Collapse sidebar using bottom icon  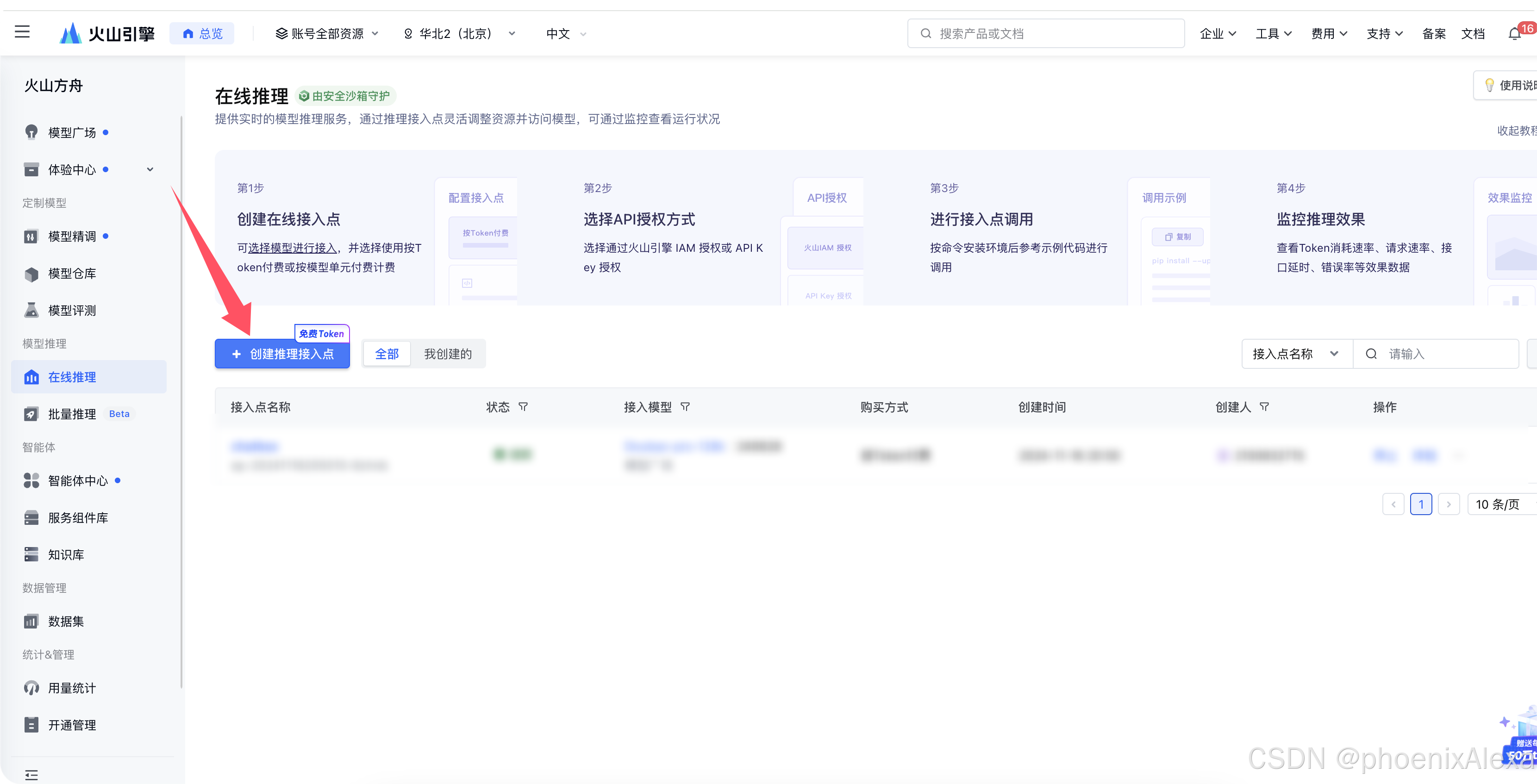pos(31,774)
